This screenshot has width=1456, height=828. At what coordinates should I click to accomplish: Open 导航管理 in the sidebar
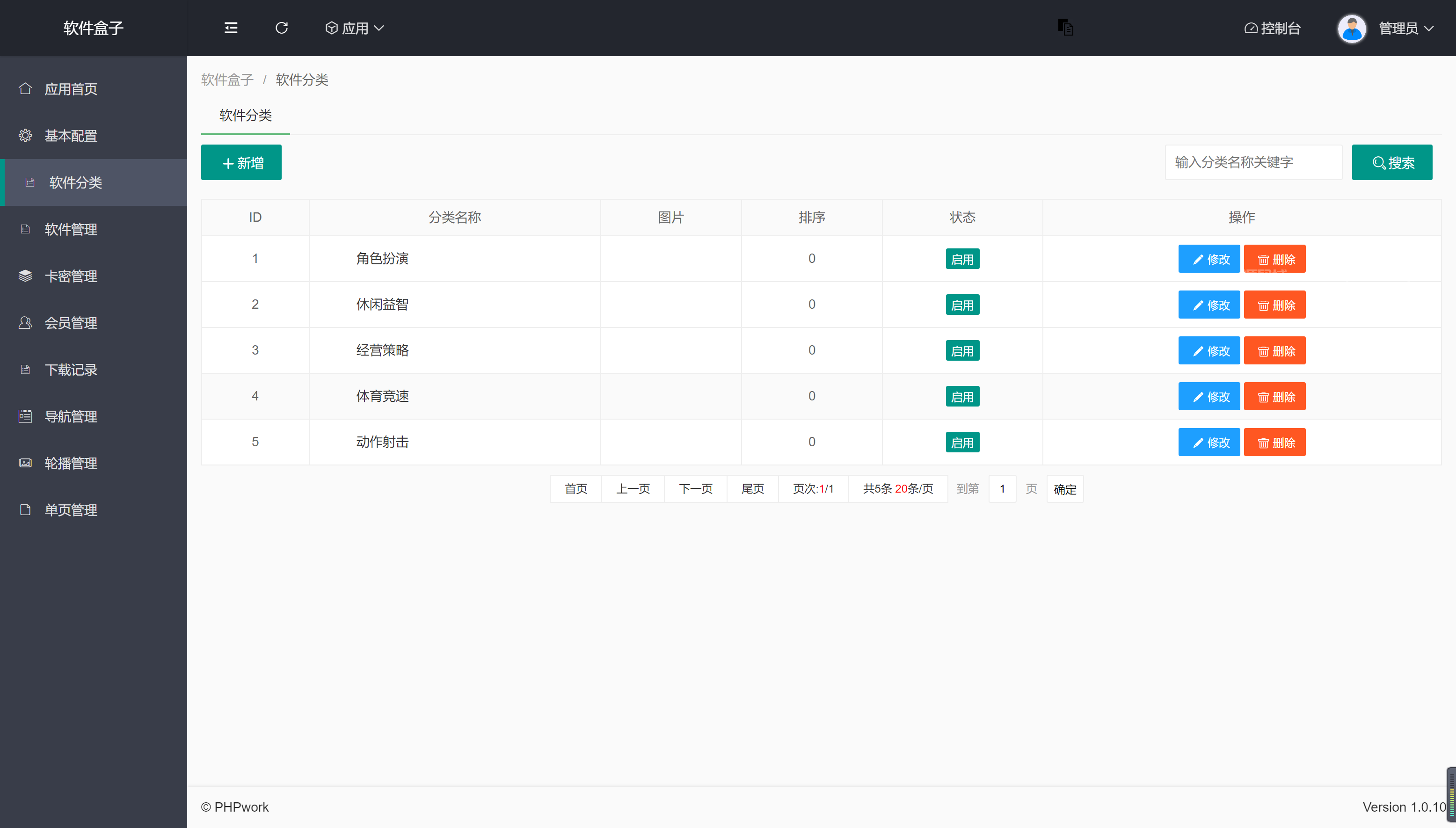(71, 417)
